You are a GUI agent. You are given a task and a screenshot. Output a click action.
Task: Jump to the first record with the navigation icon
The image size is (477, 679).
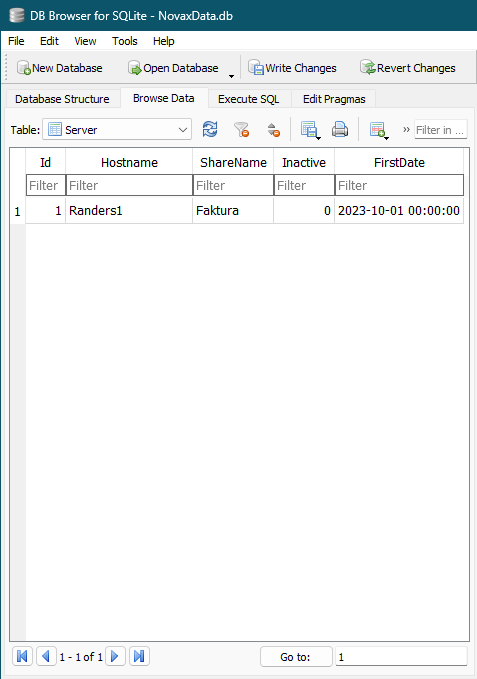(x=23, y=656)
